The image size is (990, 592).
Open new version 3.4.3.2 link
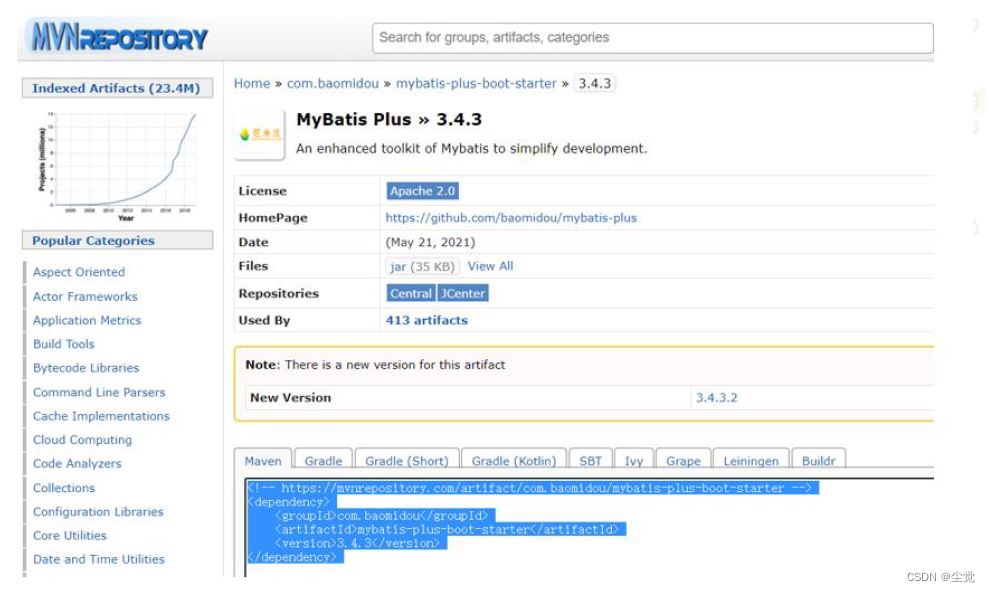coord(717,398)
